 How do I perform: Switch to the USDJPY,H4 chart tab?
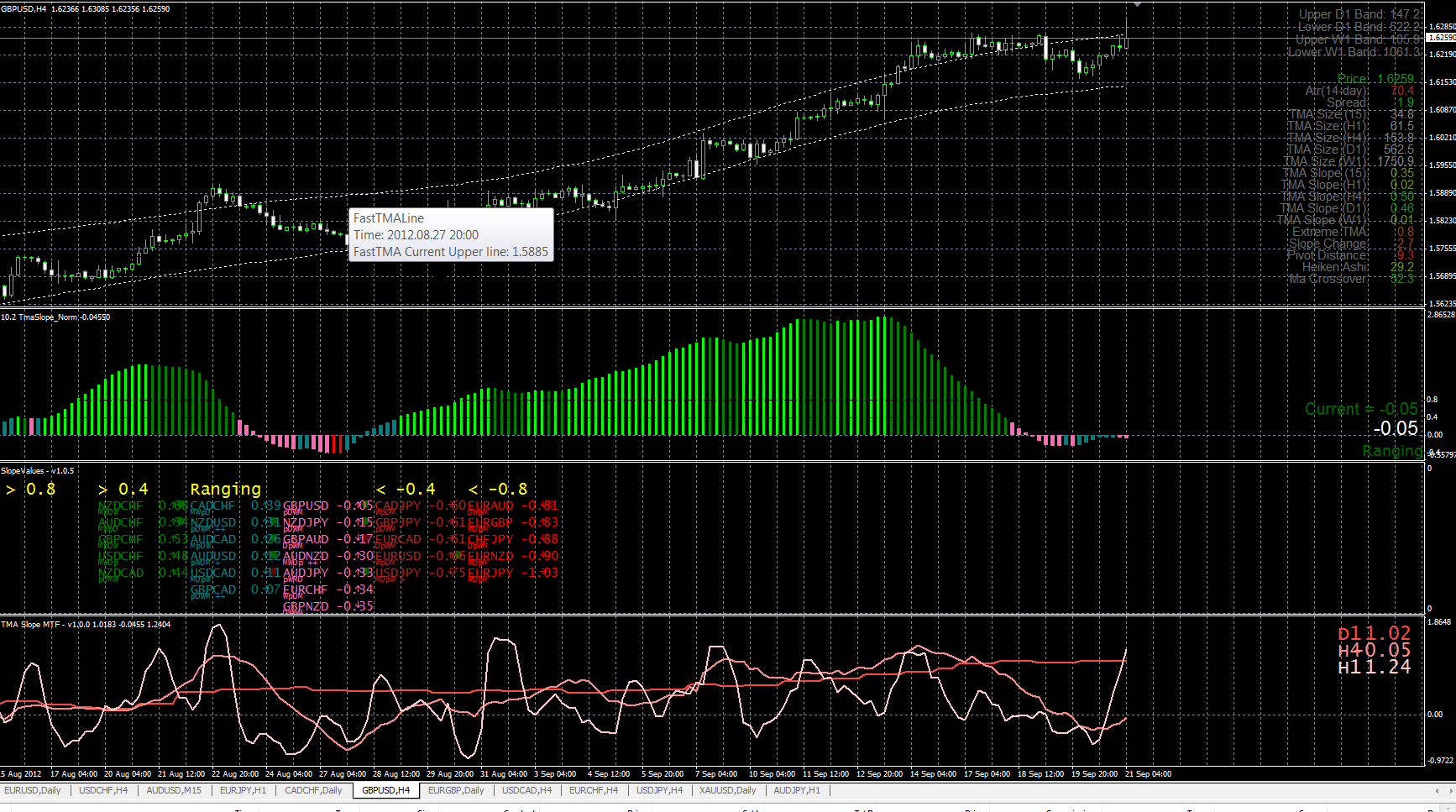(x=660, y=790)
